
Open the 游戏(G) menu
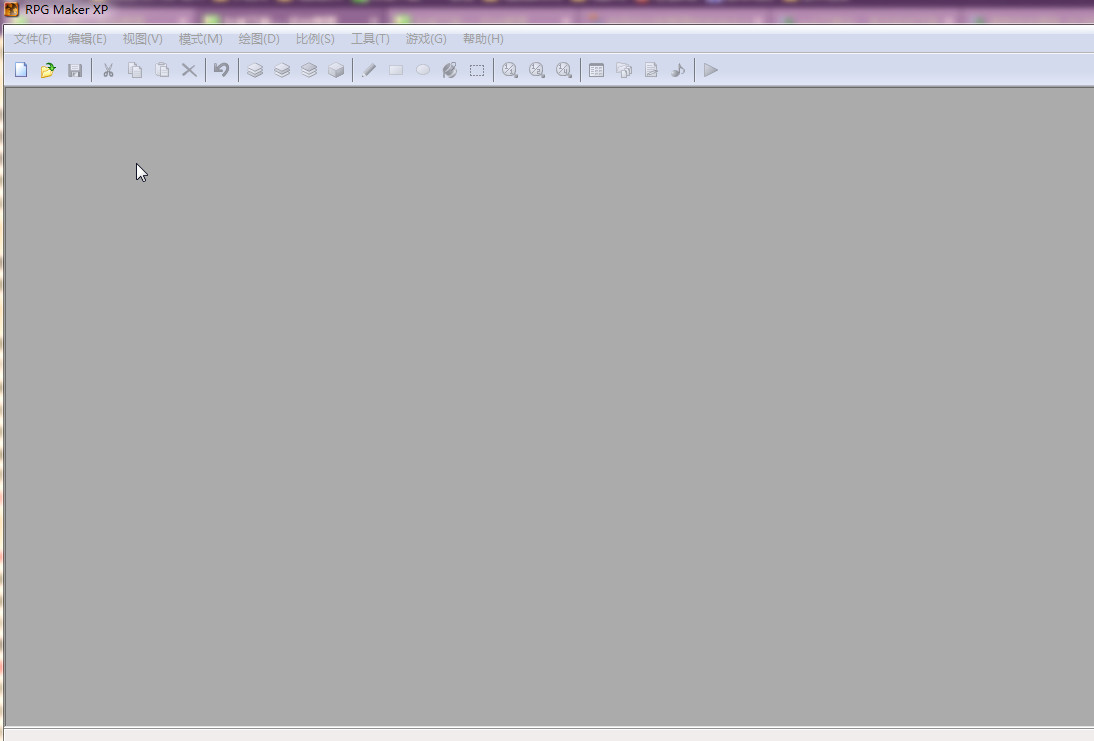coord(426,39)
